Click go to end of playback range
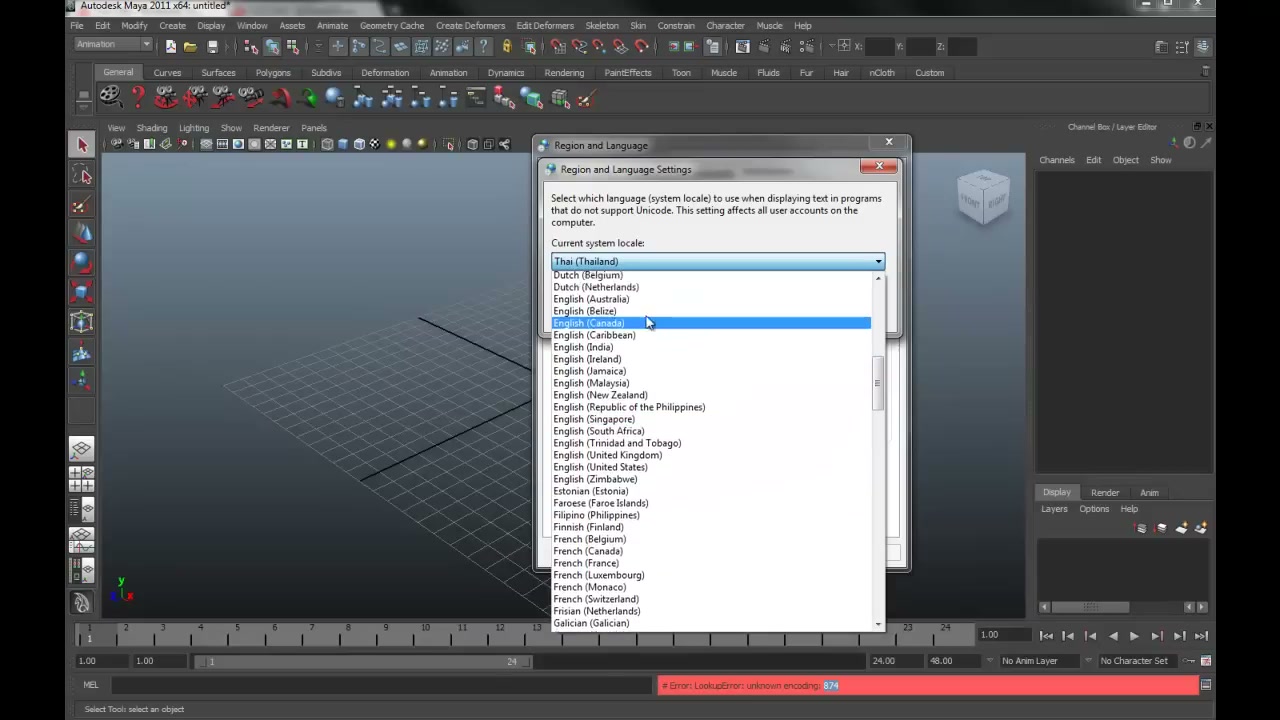Viewport: 1280px width, 720px height. point(1201,636)
